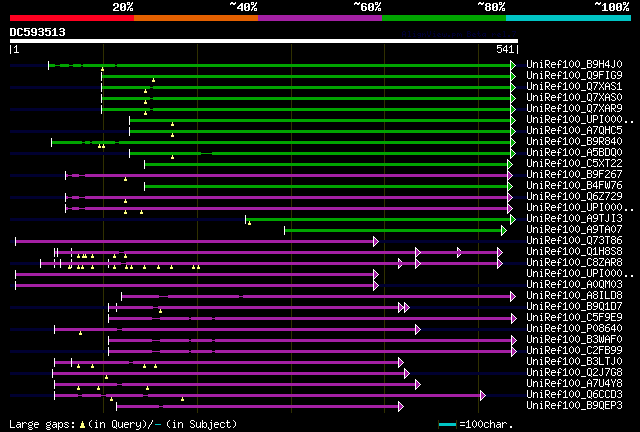
Task: Click the purple arrowhead ending the UniRef100_Q6CCD3 alignment
Action: tap(483, 395)
